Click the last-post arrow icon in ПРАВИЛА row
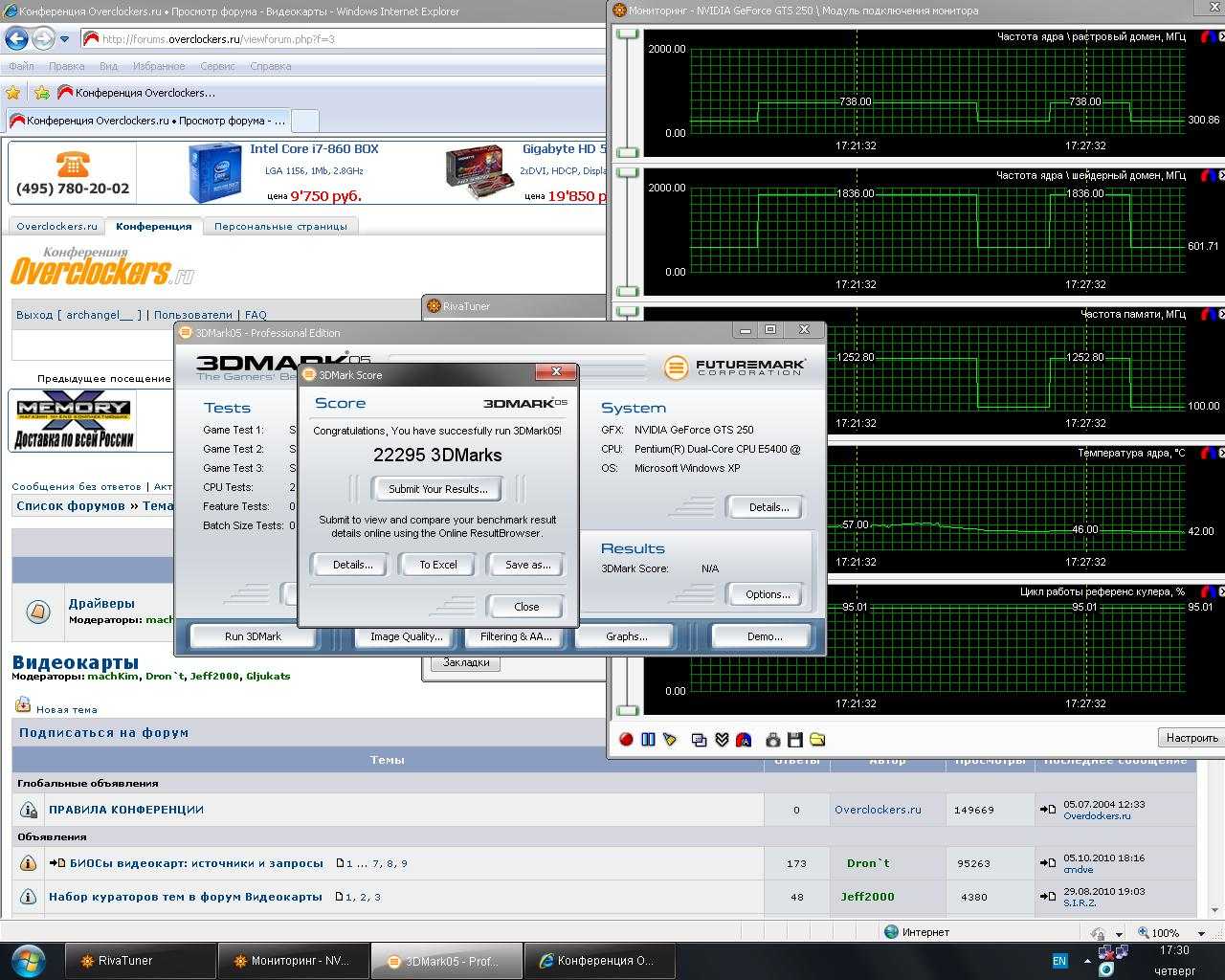1225x980 pixels. tap(1048, 810)
